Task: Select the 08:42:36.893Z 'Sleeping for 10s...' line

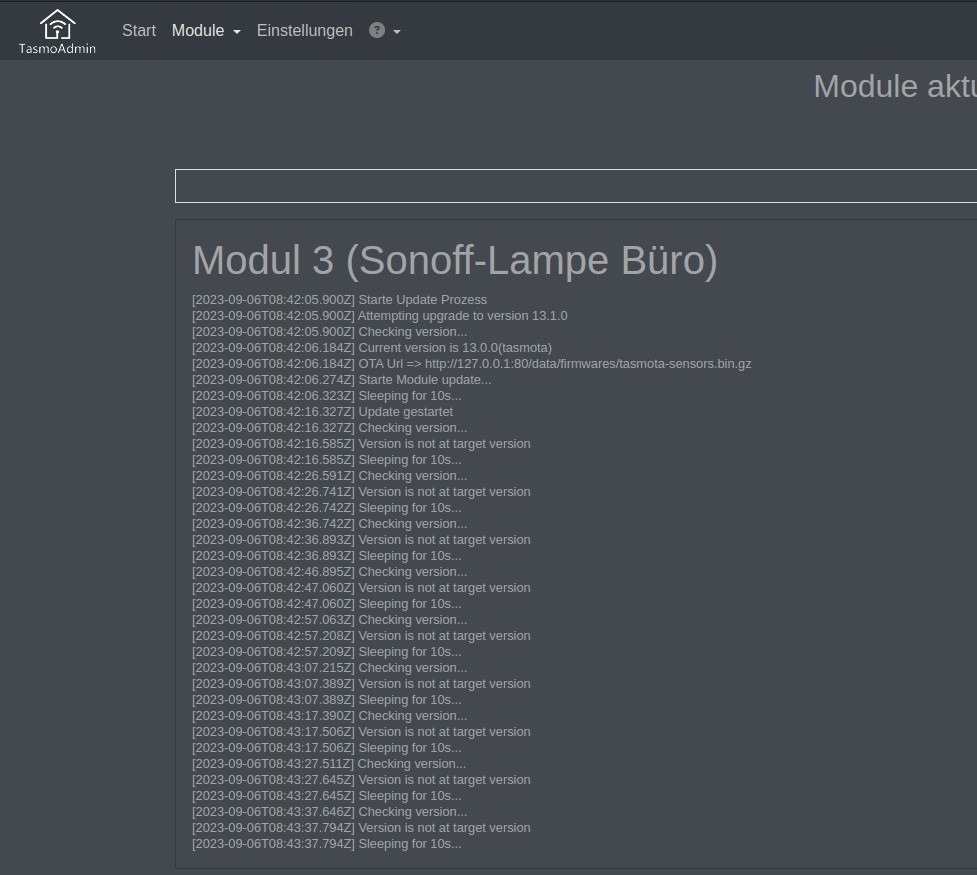Action: pyautogui.click(x=326, y=556)
